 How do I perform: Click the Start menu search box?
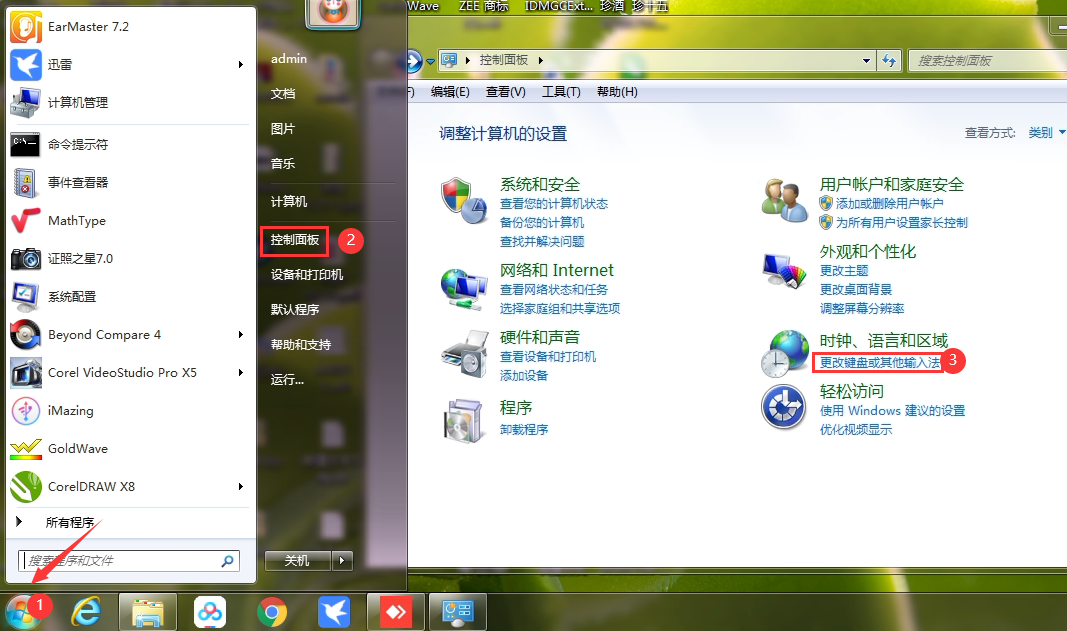[120, 561]
